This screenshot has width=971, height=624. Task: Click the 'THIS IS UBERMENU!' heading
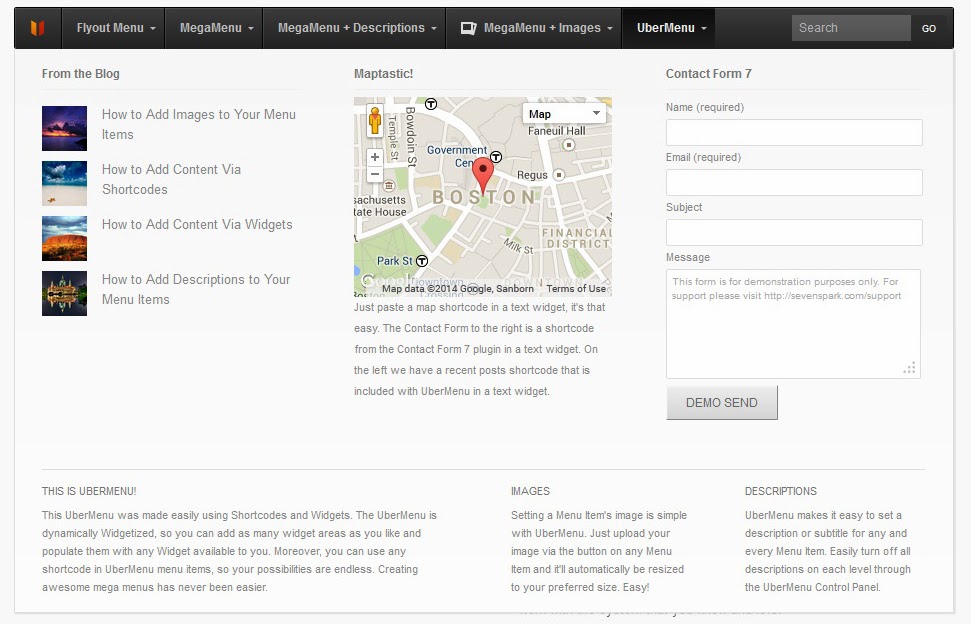click(x=89, y=491)
